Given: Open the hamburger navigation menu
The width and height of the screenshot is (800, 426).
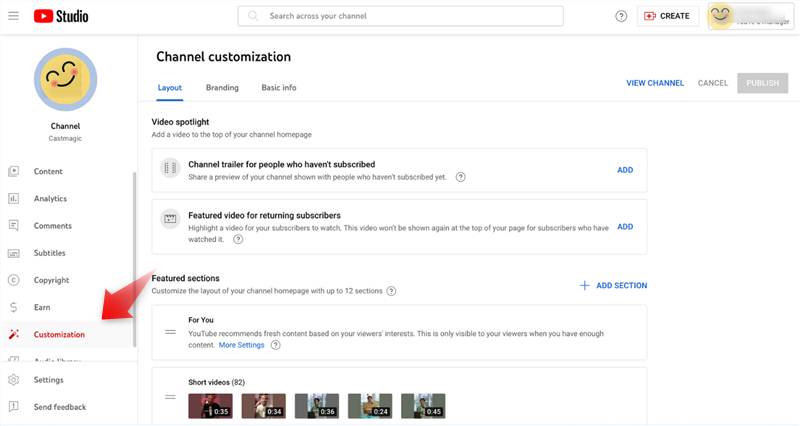Looking at the screenshot, I should (x=14, y=16).
